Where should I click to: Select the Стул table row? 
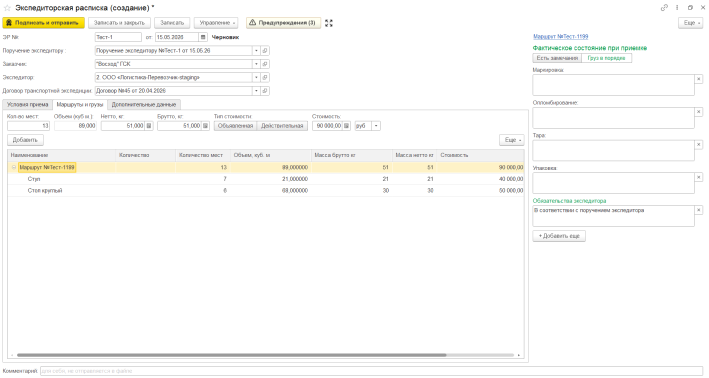(x=266, y=179)
